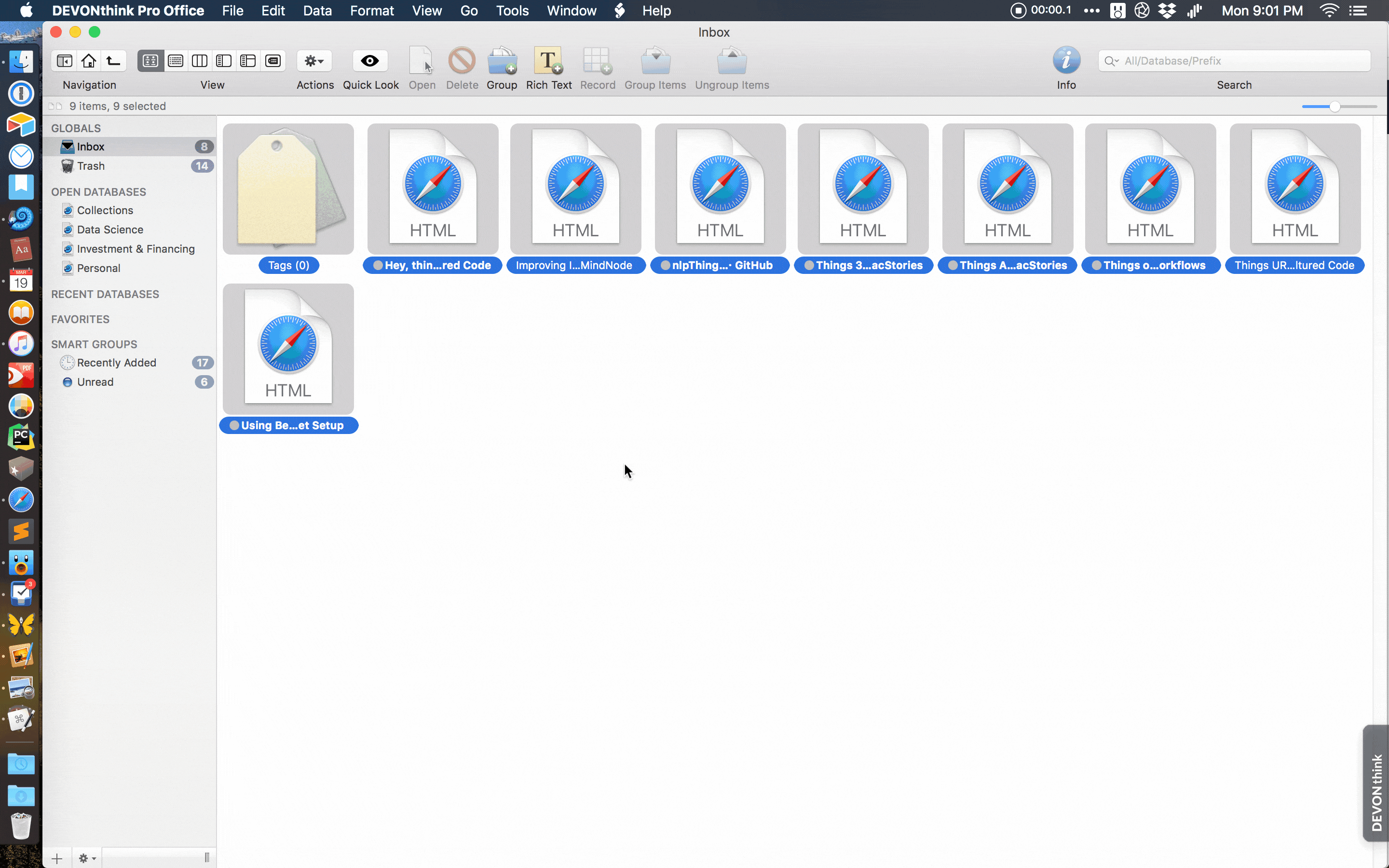Open the Data menu
Image resolution: width=1389 pixels, height=868 pixels.
click(x=317, y=11)
